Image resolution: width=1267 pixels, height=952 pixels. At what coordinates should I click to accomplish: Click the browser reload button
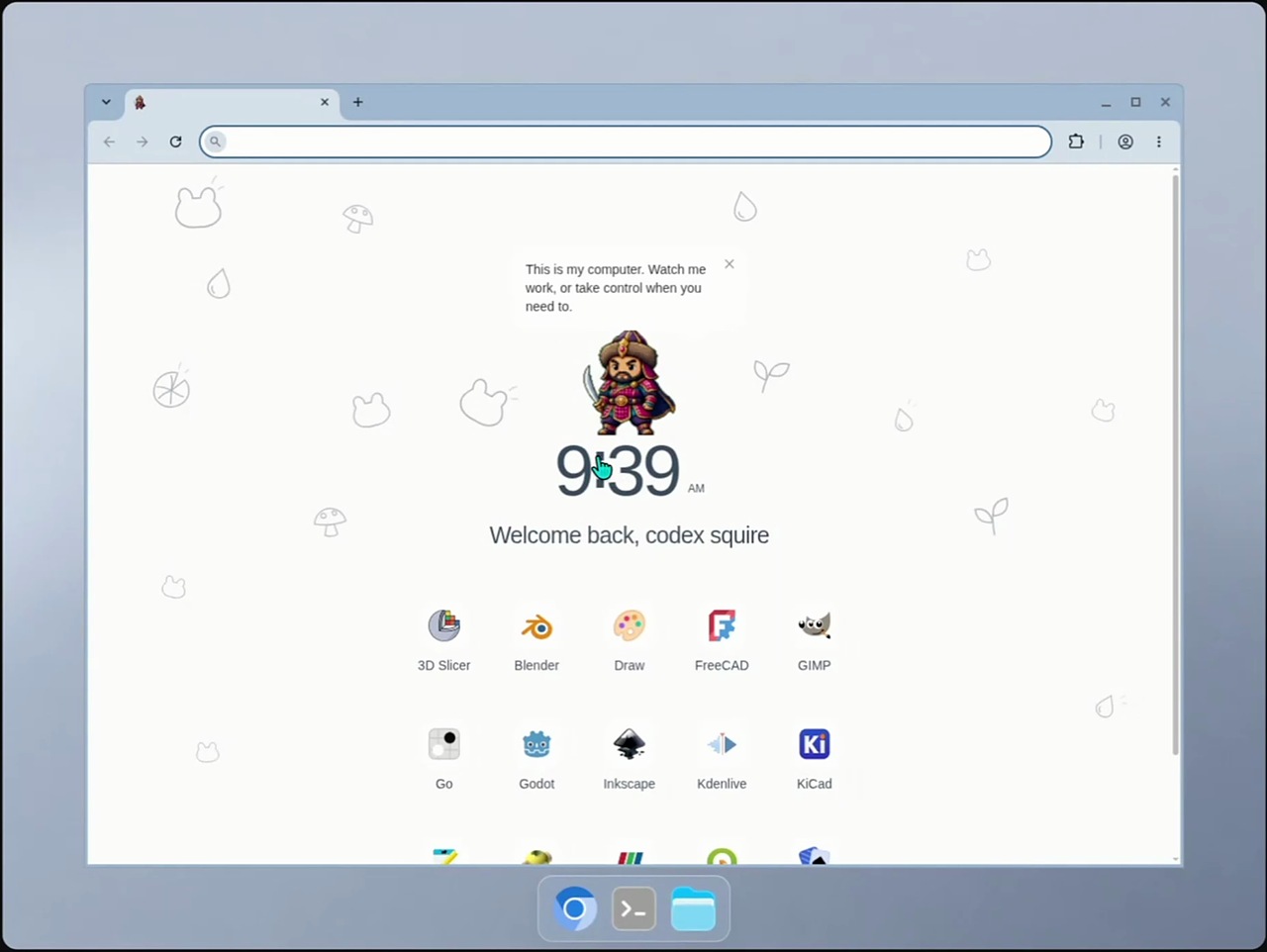click(175, 142)
